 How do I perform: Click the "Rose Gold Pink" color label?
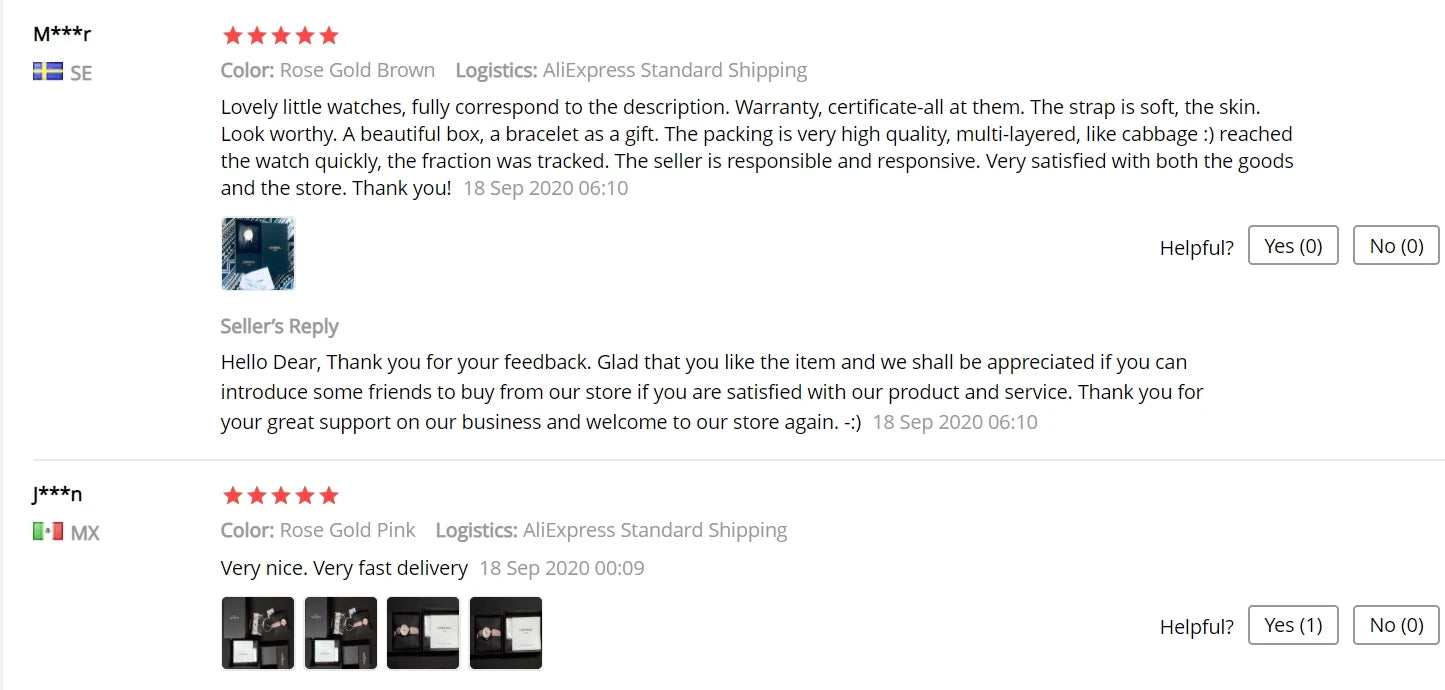pos(347,530)
